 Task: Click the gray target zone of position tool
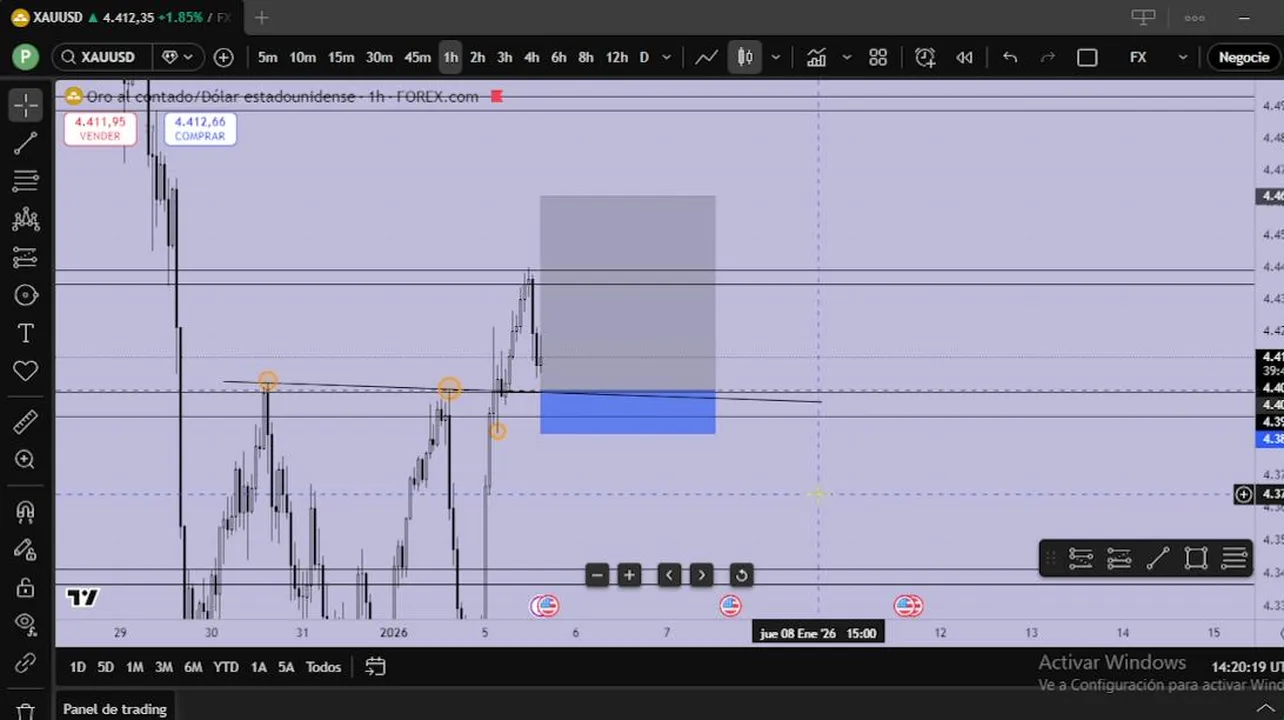[x=628, y=293]
